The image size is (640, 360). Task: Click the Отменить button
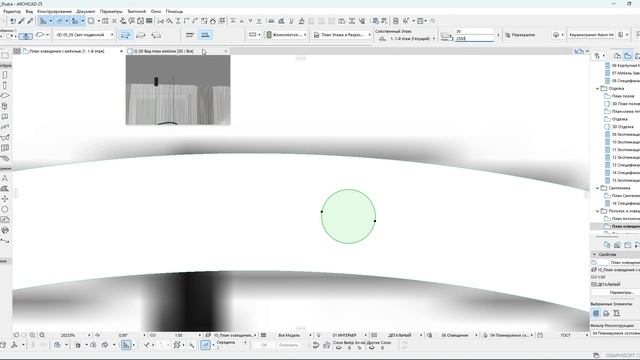pyautogui.click(x=289, y=345)
